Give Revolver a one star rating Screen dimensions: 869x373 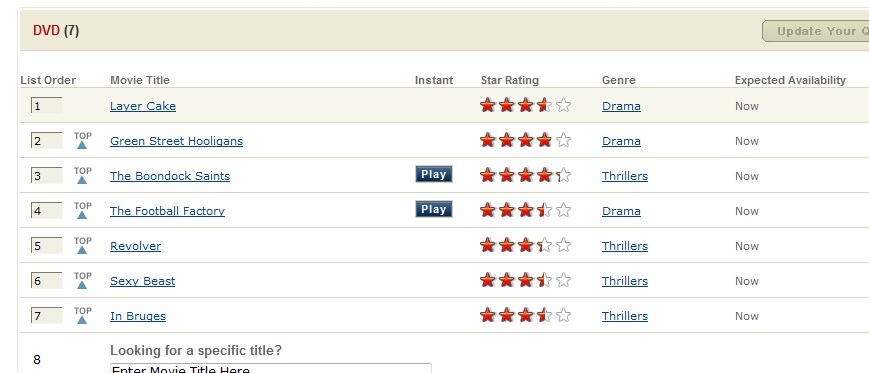pyautogui.click(x=487, y=244)
